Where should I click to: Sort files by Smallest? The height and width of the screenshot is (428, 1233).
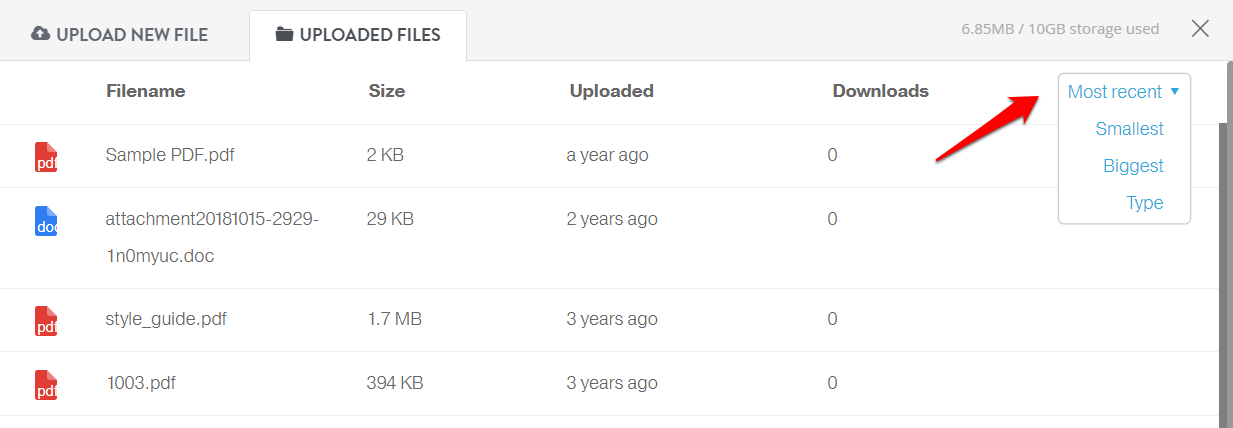tap(1130, 129)
